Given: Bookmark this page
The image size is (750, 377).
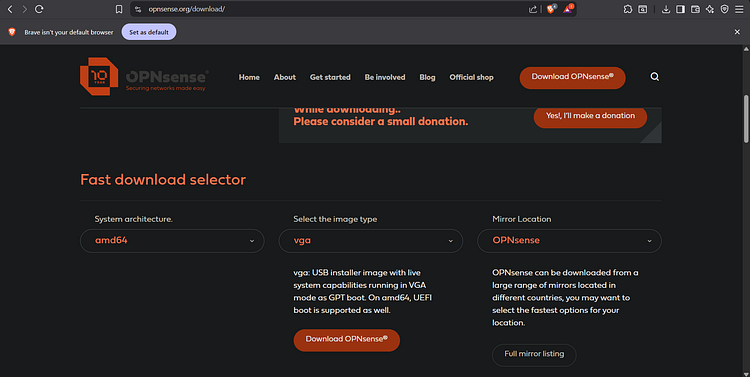Looking at the screenshot, I should [x=119, y=9].
